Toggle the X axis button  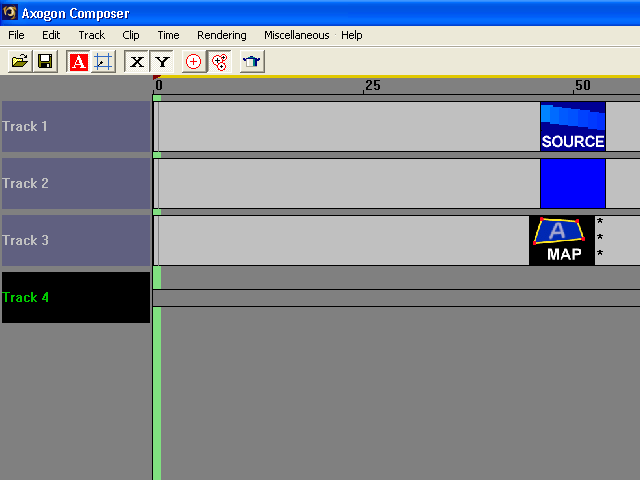(x=137, y=62)
